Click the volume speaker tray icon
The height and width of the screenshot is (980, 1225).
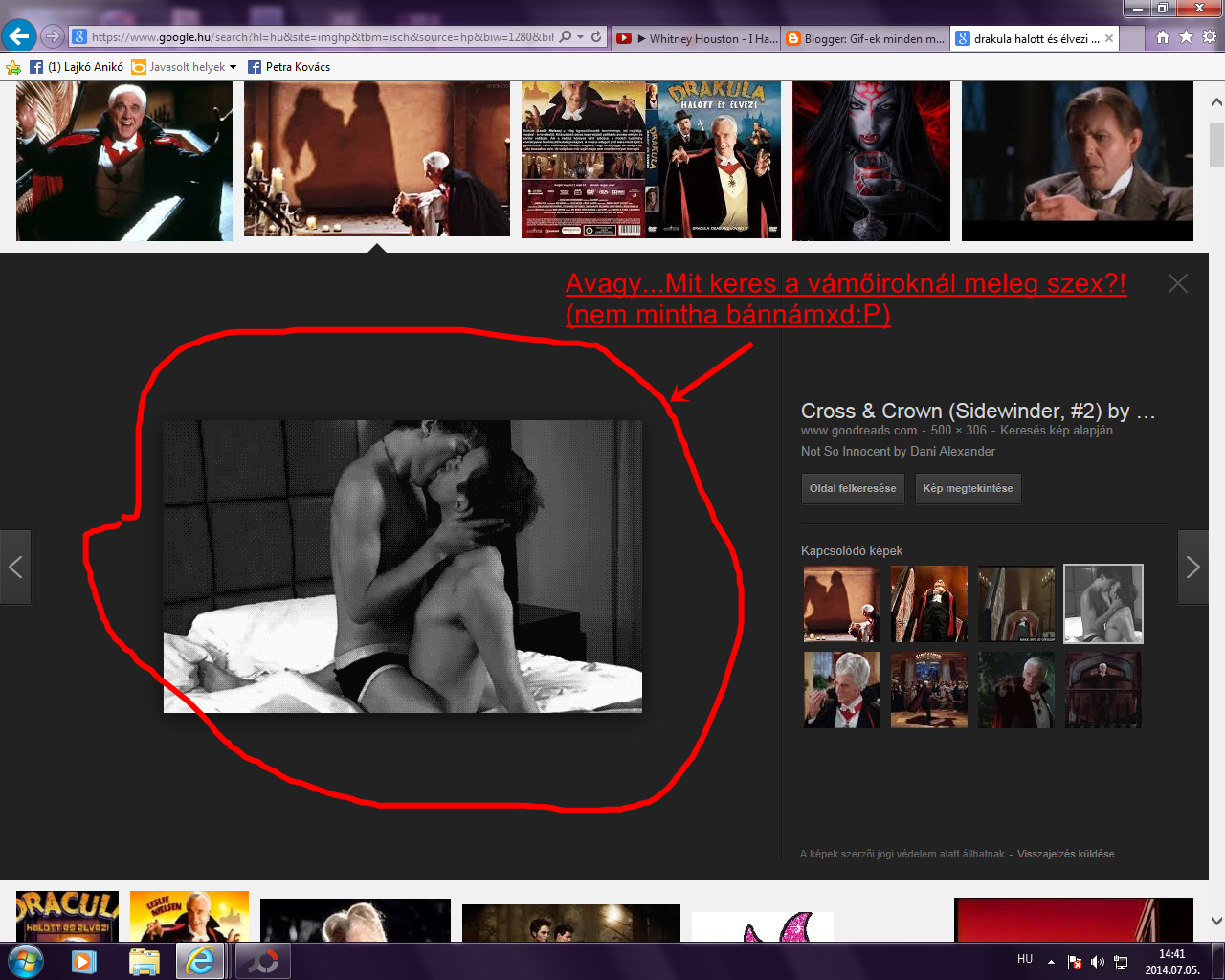(1098, 962)
